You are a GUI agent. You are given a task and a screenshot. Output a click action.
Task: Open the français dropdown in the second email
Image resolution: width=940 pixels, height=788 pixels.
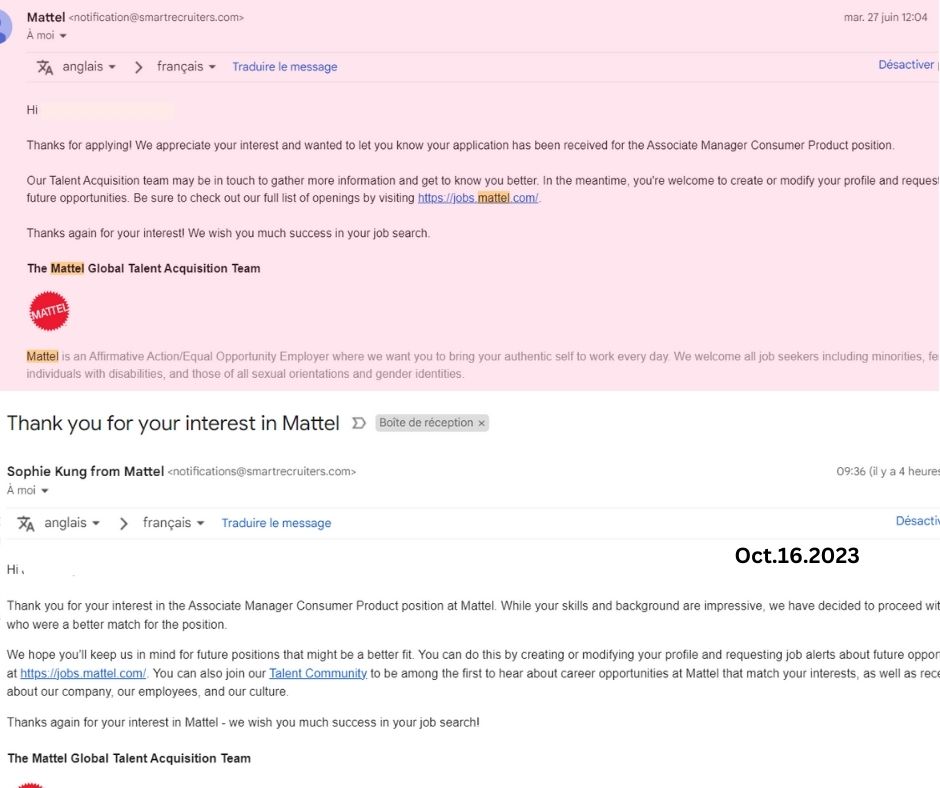pos(173,523)
